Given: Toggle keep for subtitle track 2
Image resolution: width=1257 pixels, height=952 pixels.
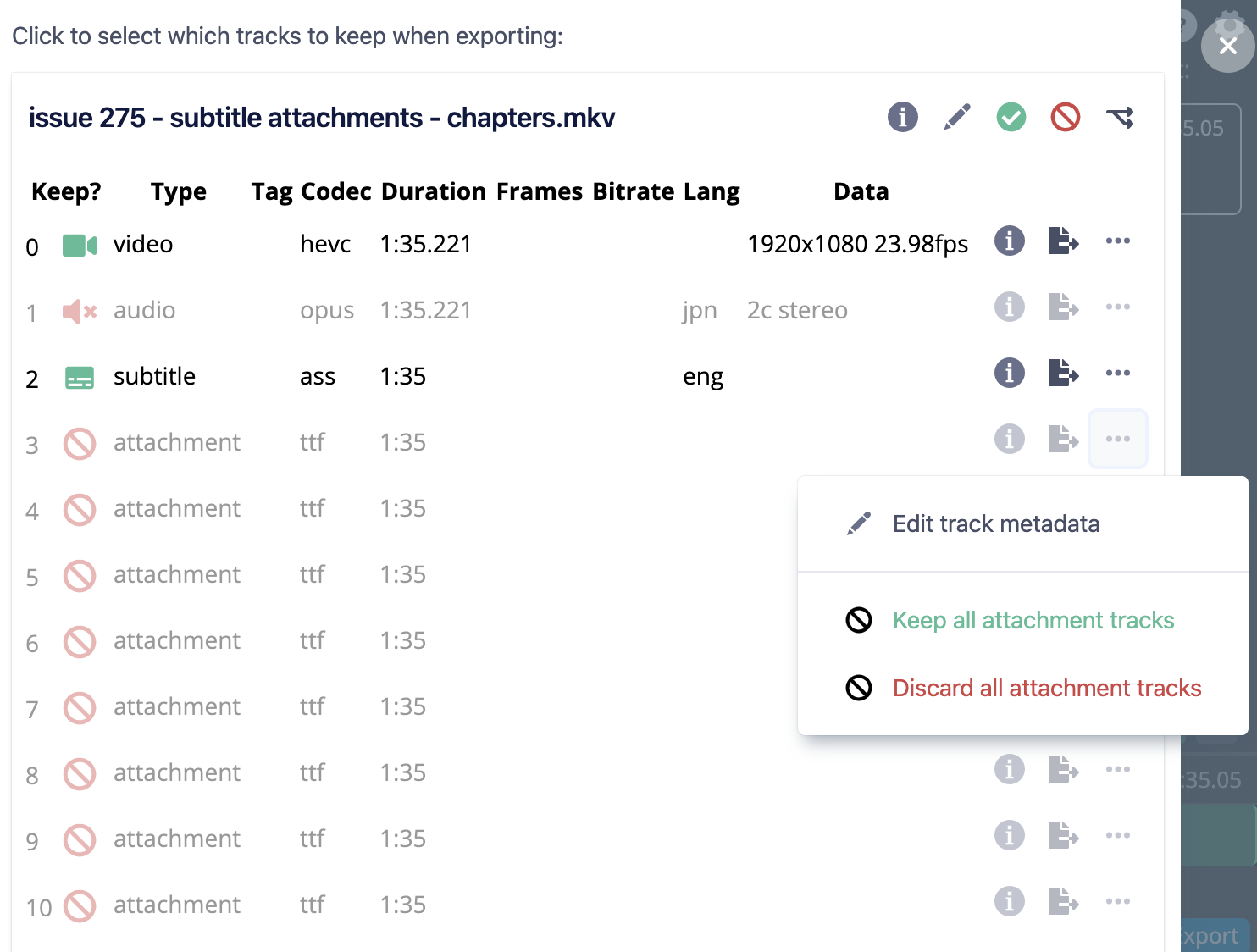Looking at the screenshot, I should click(80, 378).
